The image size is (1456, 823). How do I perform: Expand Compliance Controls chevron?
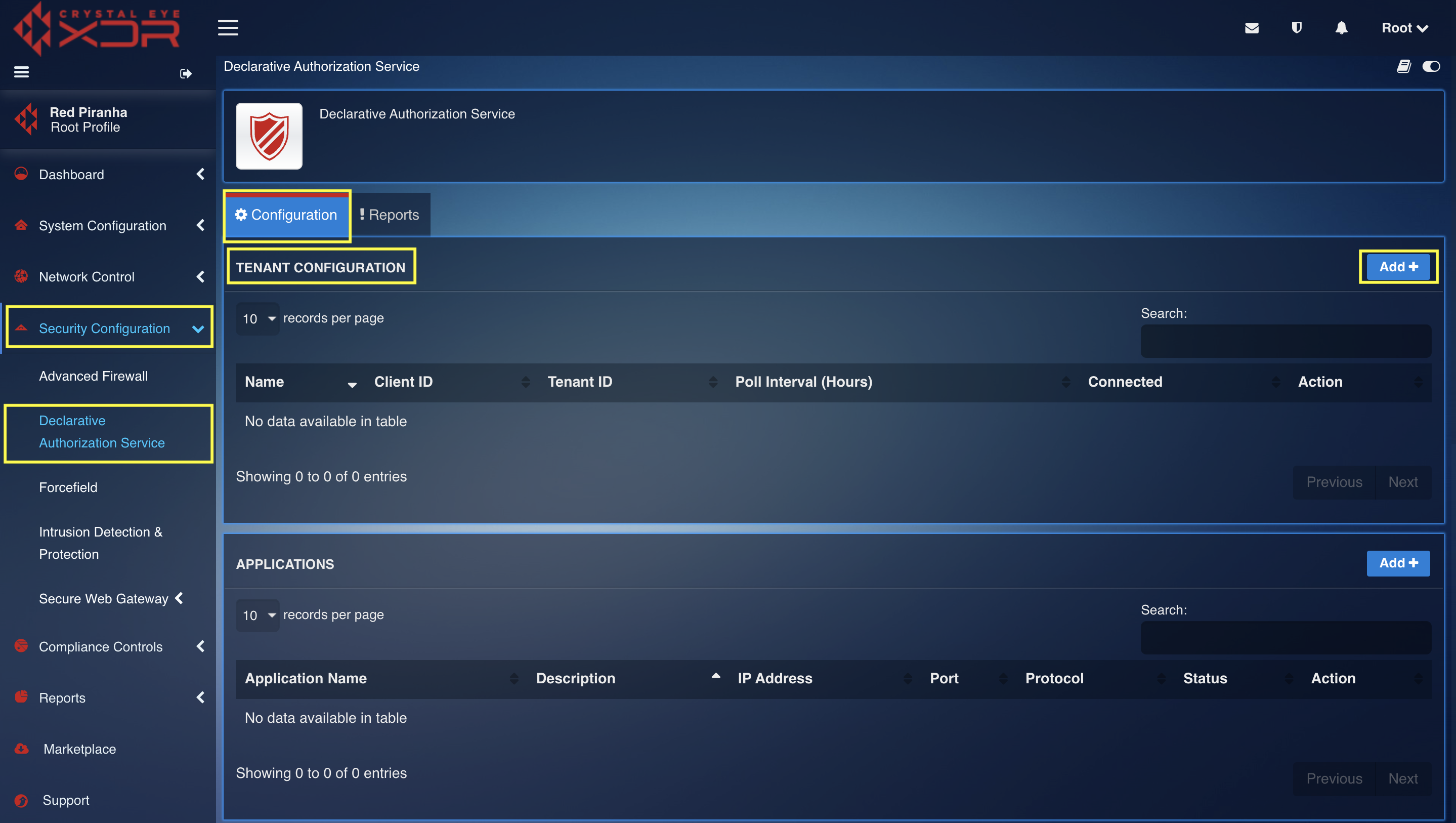(201, 646)
